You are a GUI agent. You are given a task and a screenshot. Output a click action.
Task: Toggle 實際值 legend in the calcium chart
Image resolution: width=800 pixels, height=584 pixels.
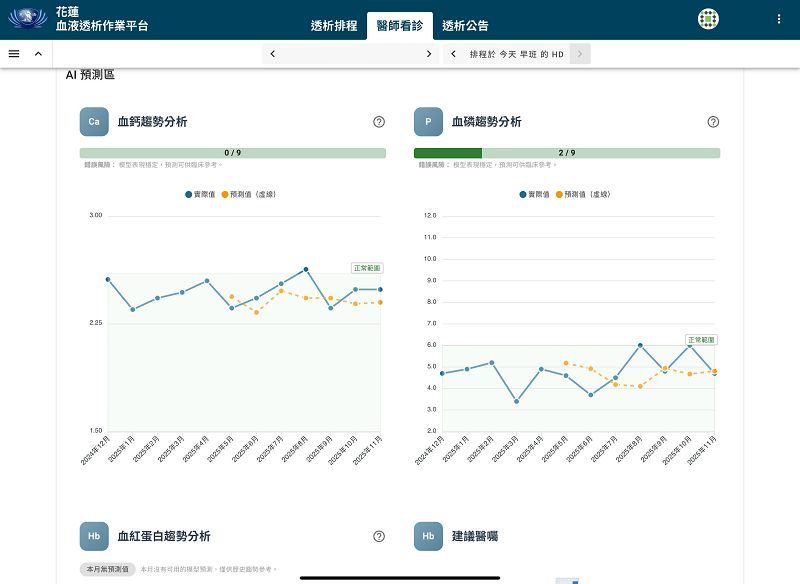200,193
